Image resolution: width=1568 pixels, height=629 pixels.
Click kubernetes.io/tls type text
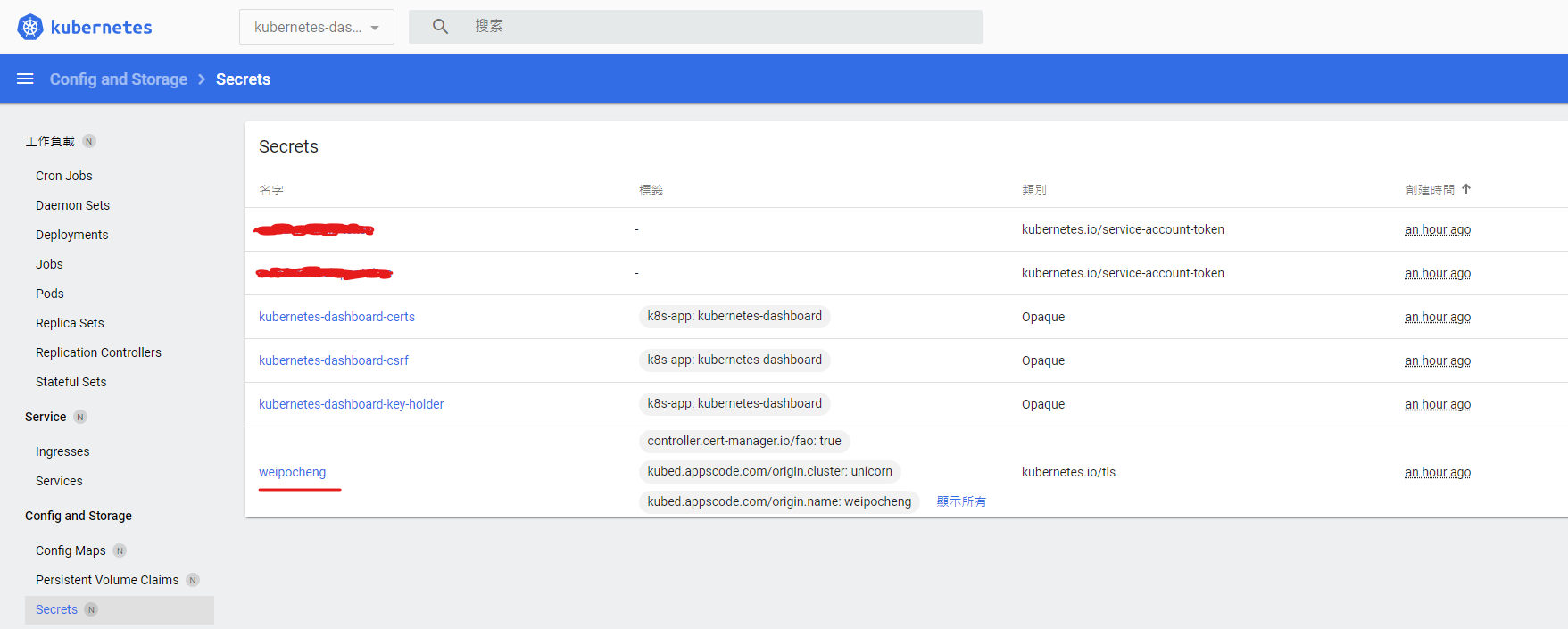1068,472
